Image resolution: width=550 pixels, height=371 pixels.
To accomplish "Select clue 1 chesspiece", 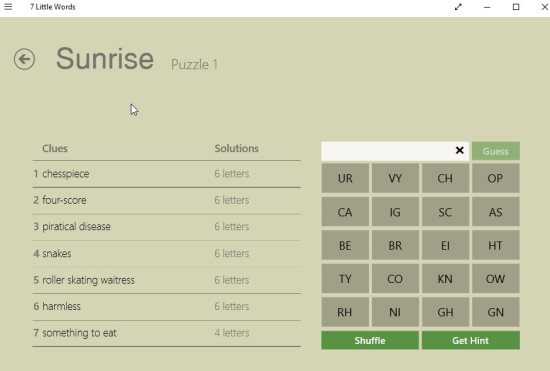I will click(167, 174).
